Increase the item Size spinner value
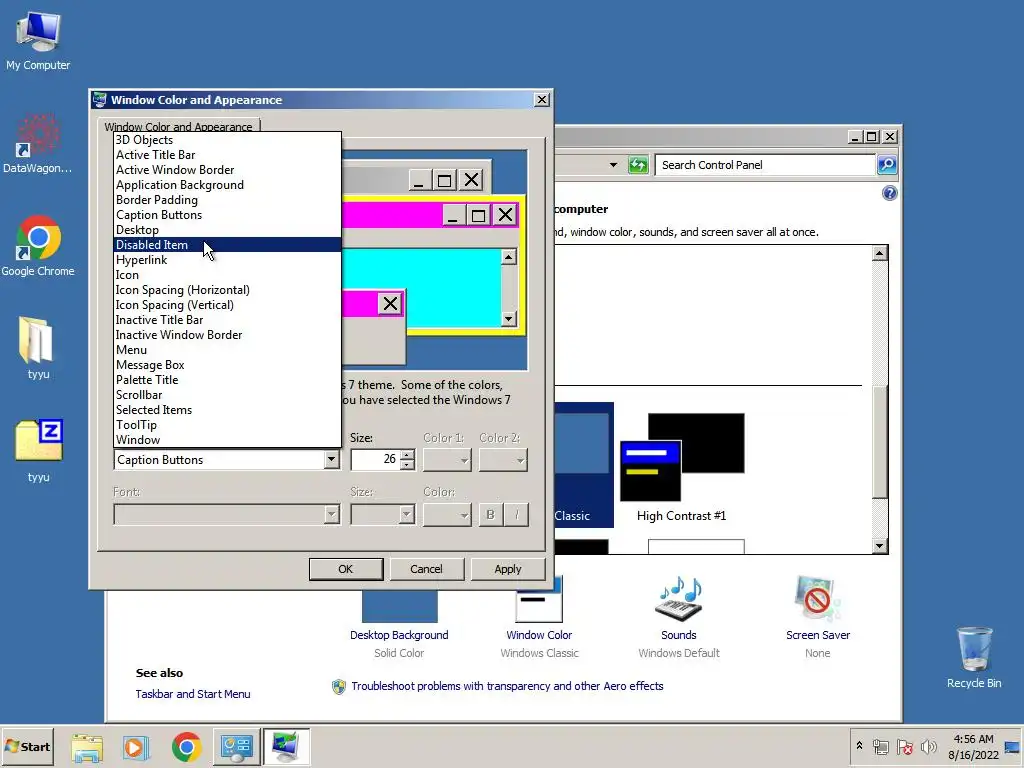1024x768 pixels. 408,455
